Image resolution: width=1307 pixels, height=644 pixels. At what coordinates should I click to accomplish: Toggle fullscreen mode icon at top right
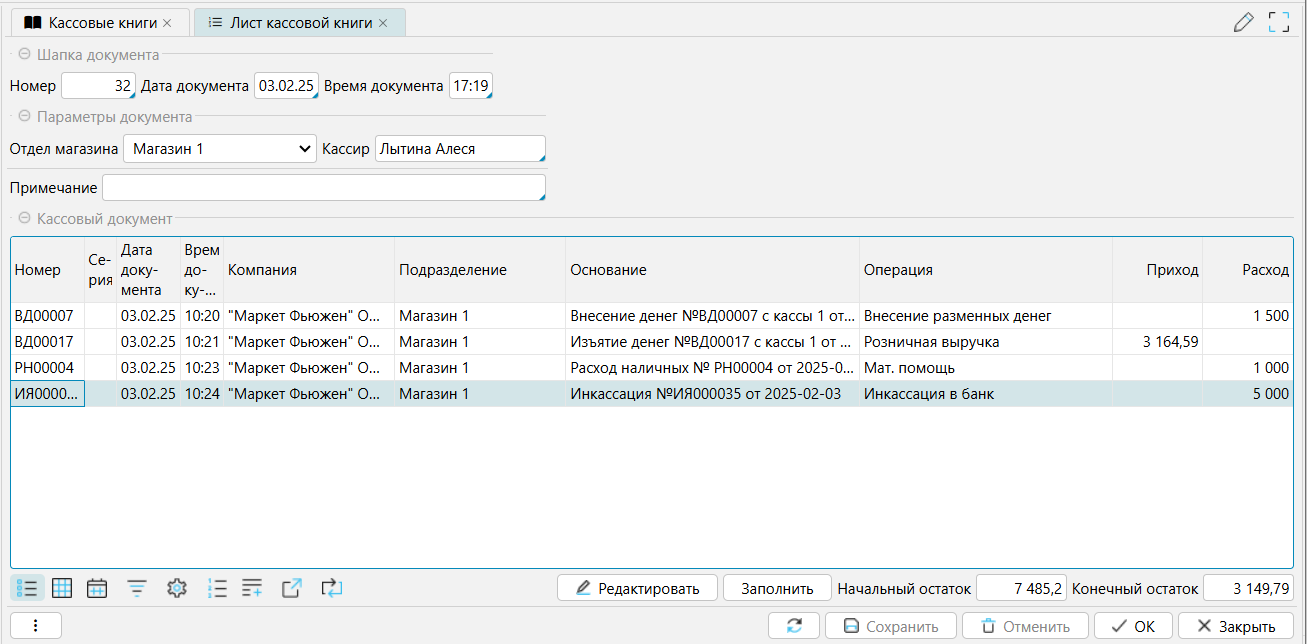click(x=1278, y=22)
